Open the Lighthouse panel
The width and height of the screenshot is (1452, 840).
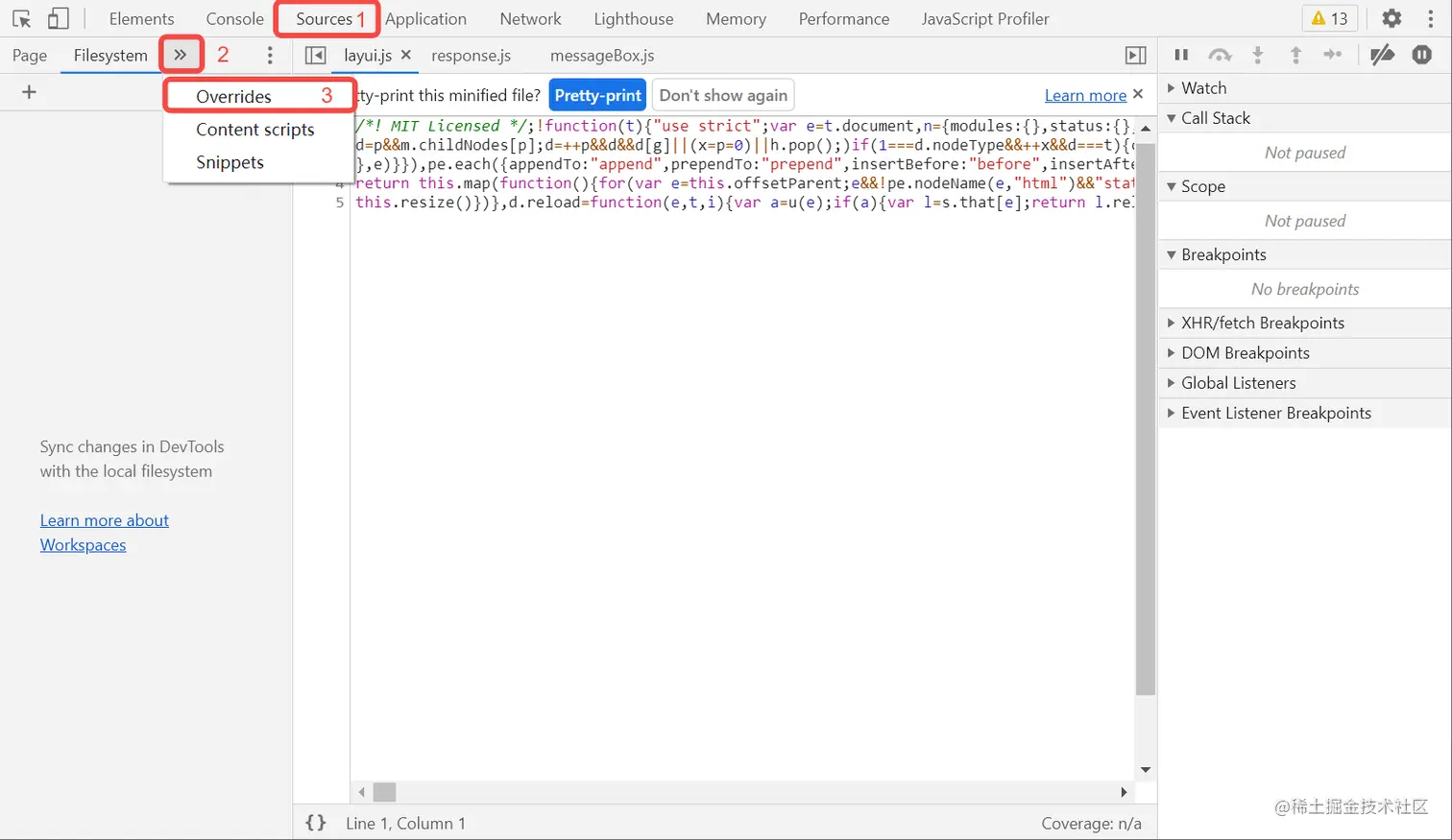coord(634,18)
